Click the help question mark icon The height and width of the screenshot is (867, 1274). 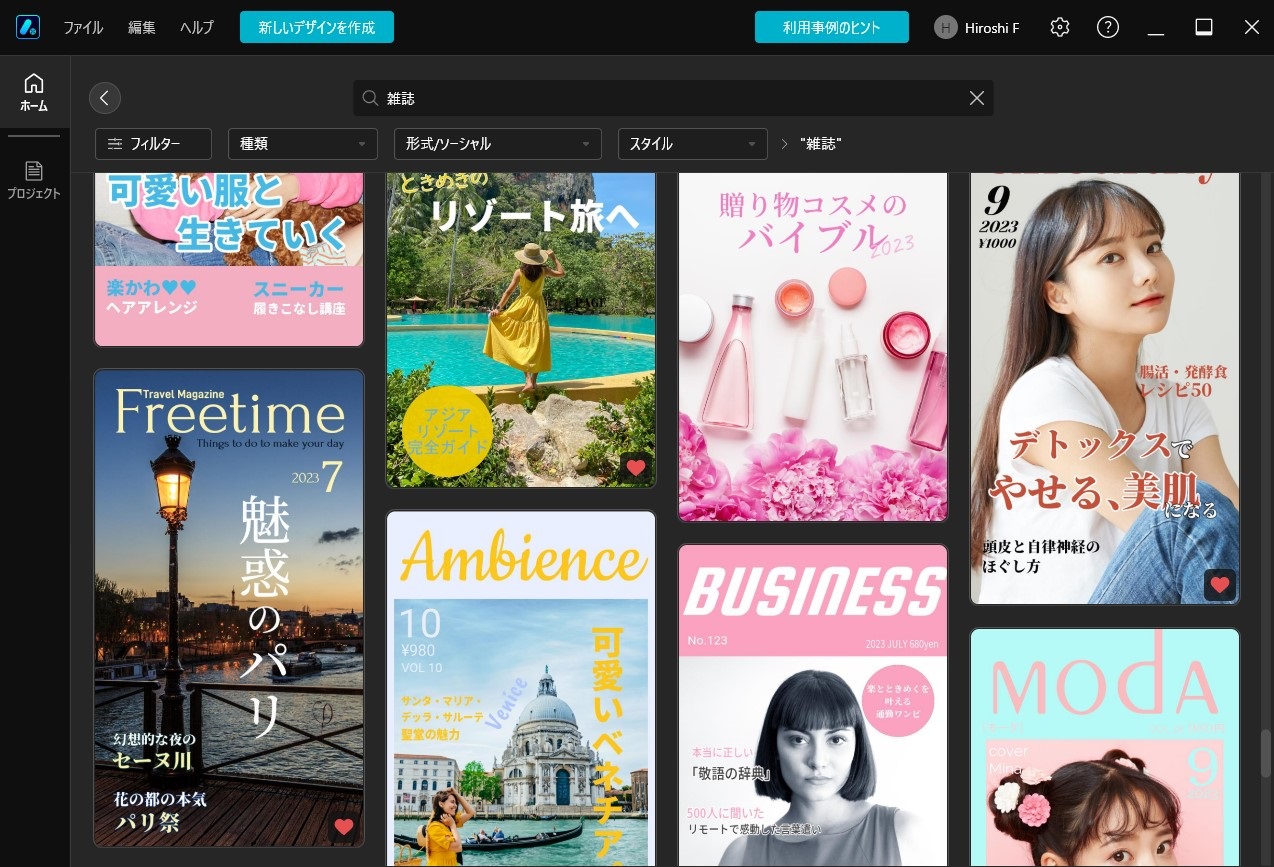click(1107, 27)
